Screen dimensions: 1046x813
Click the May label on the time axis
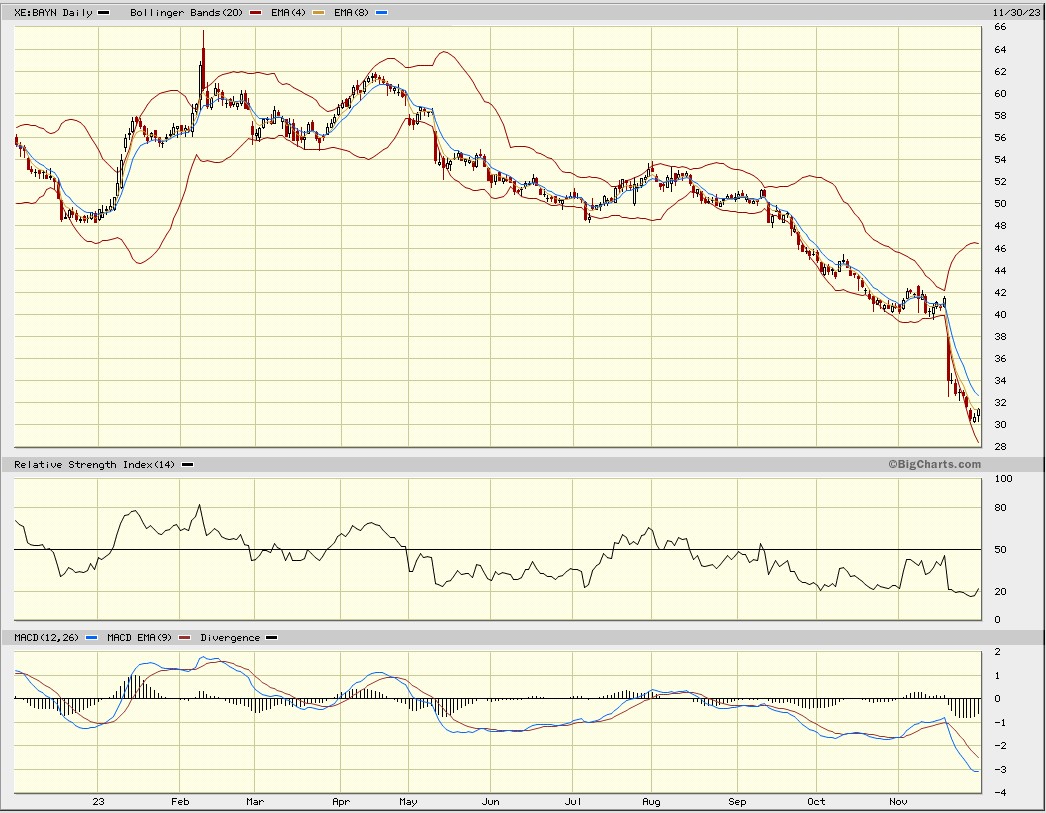click(x=408, y=802)
